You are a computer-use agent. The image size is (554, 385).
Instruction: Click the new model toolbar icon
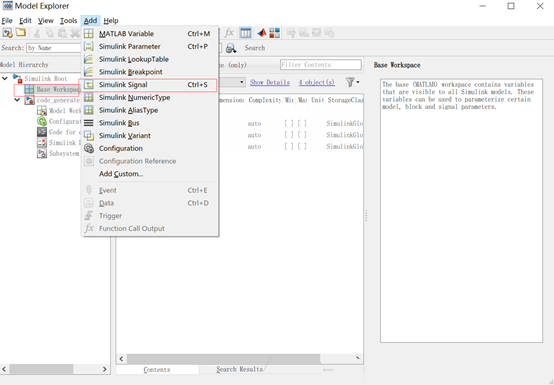[x=7, y=33]
